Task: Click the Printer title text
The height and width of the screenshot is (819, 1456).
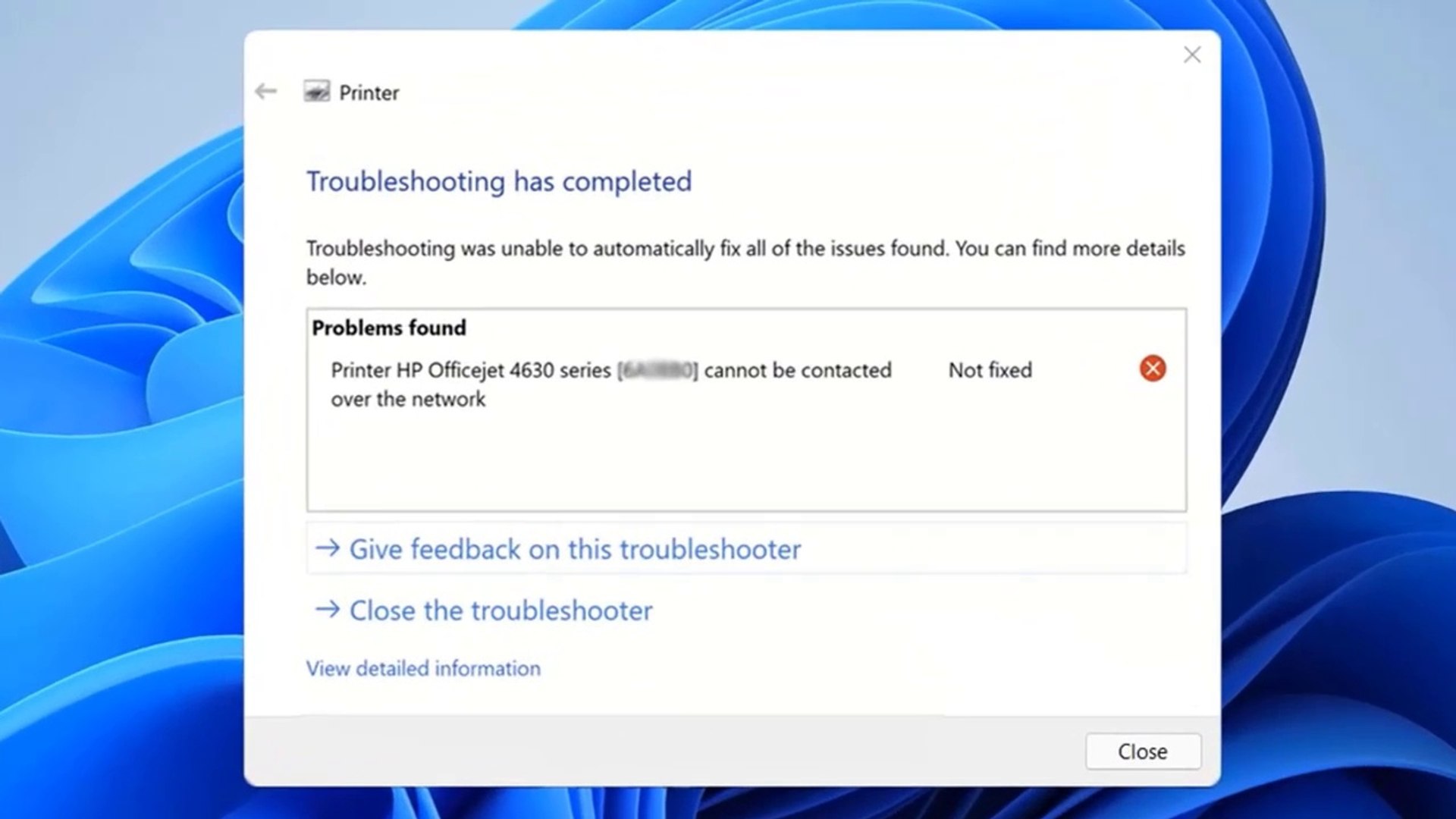Action: 369,93
